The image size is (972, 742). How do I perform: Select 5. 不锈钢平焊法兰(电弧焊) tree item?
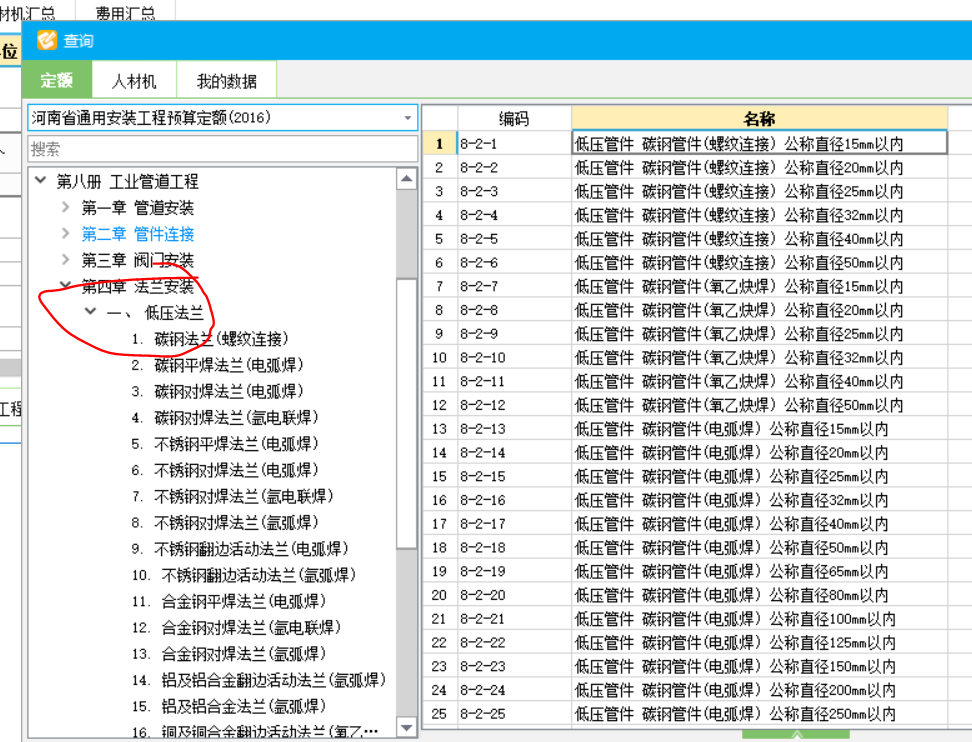[225, 444]
